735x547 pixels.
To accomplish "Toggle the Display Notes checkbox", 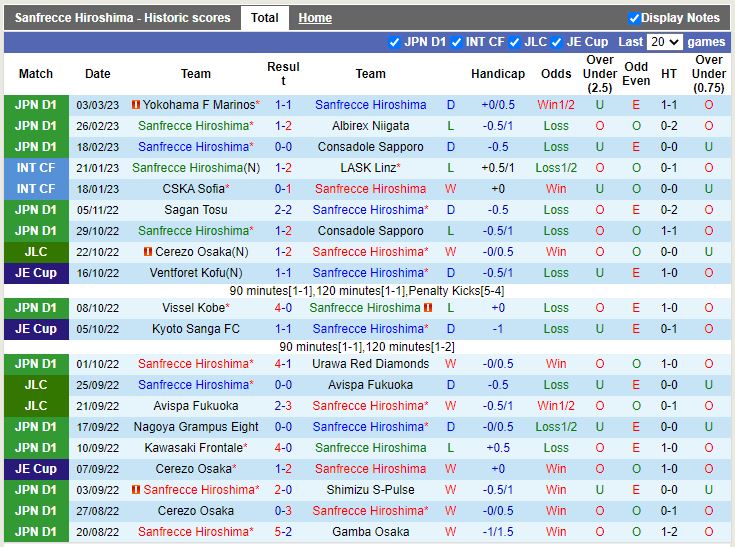I will pyautogui.click(x=634, y=18).
